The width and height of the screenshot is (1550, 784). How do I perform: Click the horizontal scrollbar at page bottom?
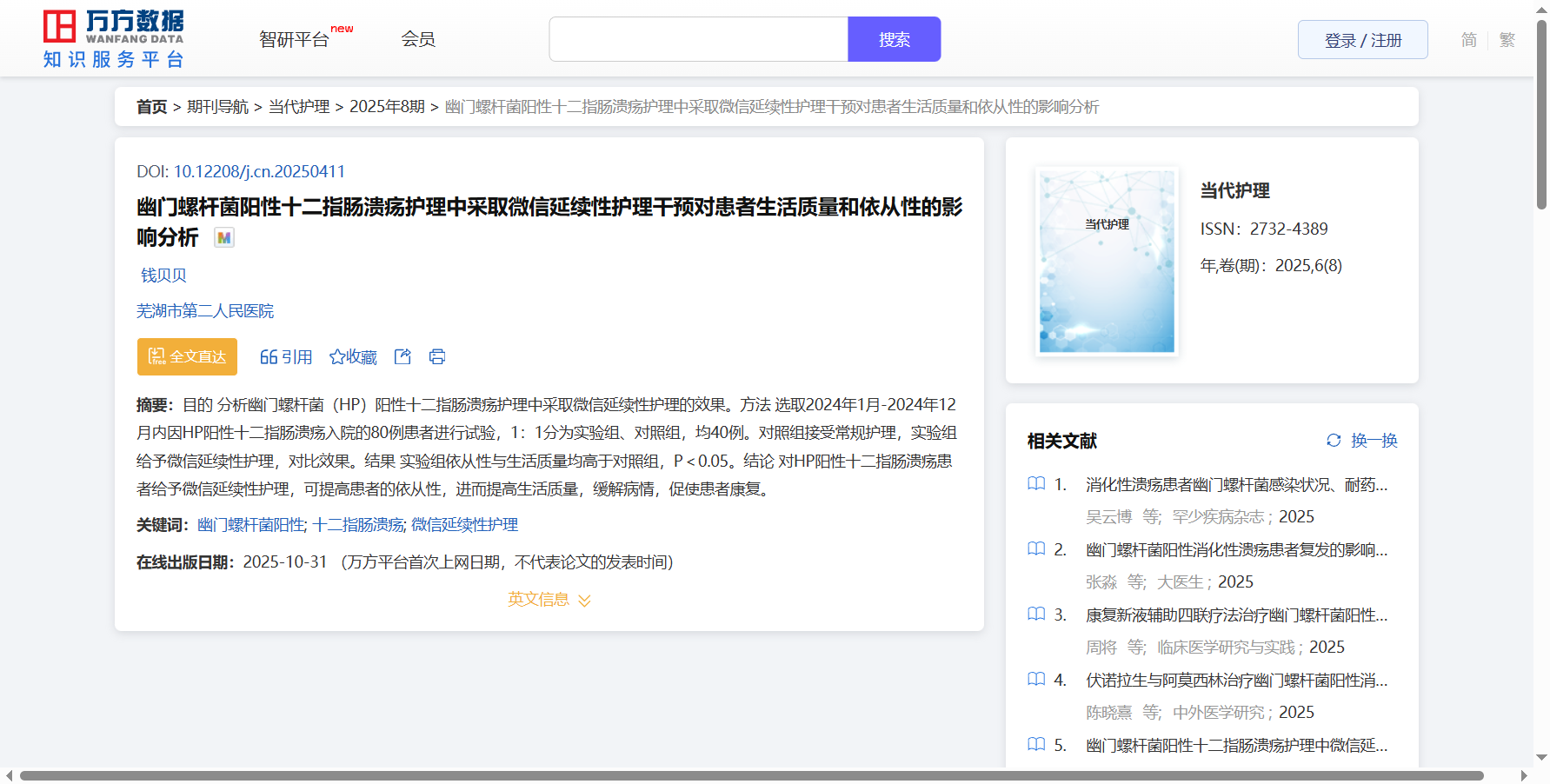pyautogui.click(x=751, y=775)
